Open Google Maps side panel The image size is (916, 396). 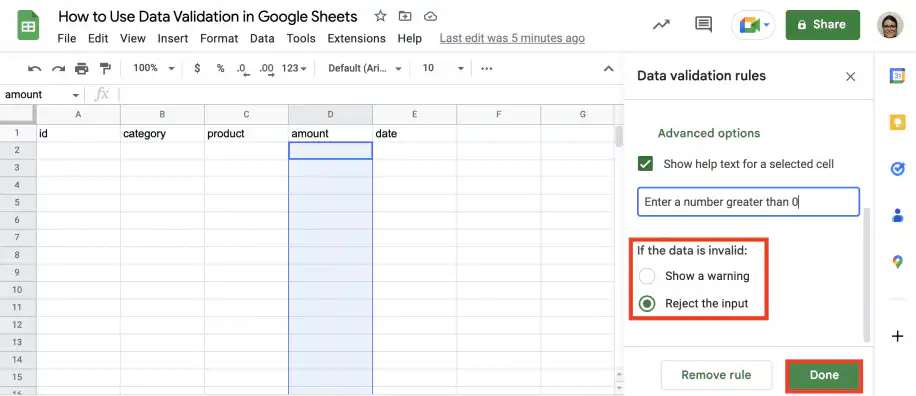(897, 262)
